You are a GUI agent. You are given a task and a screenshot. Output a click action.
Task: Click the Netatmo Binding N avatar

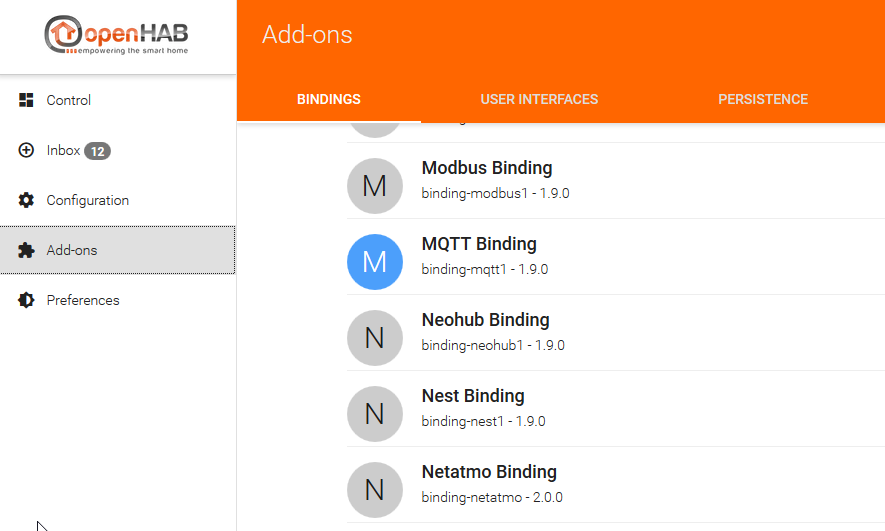point(375,490)
